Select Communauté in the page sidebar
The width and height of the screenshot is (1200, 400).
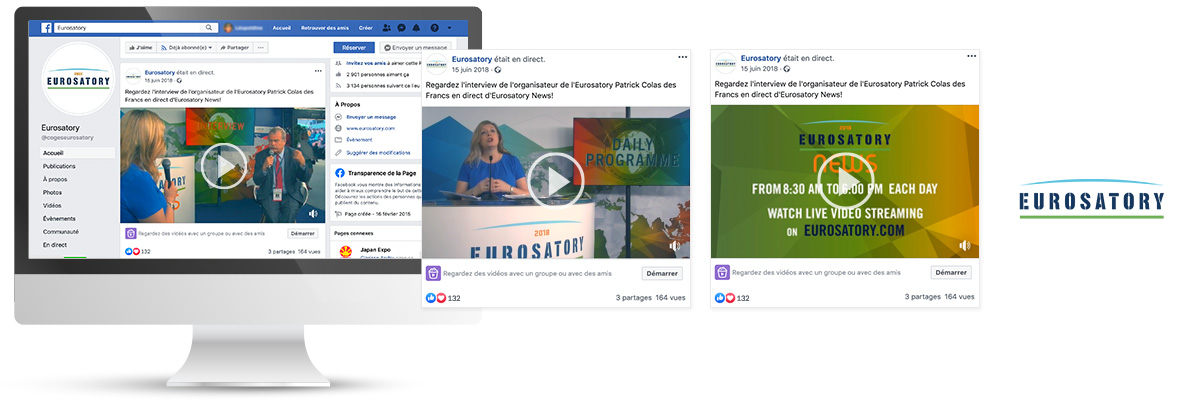[x=60, y=231]
